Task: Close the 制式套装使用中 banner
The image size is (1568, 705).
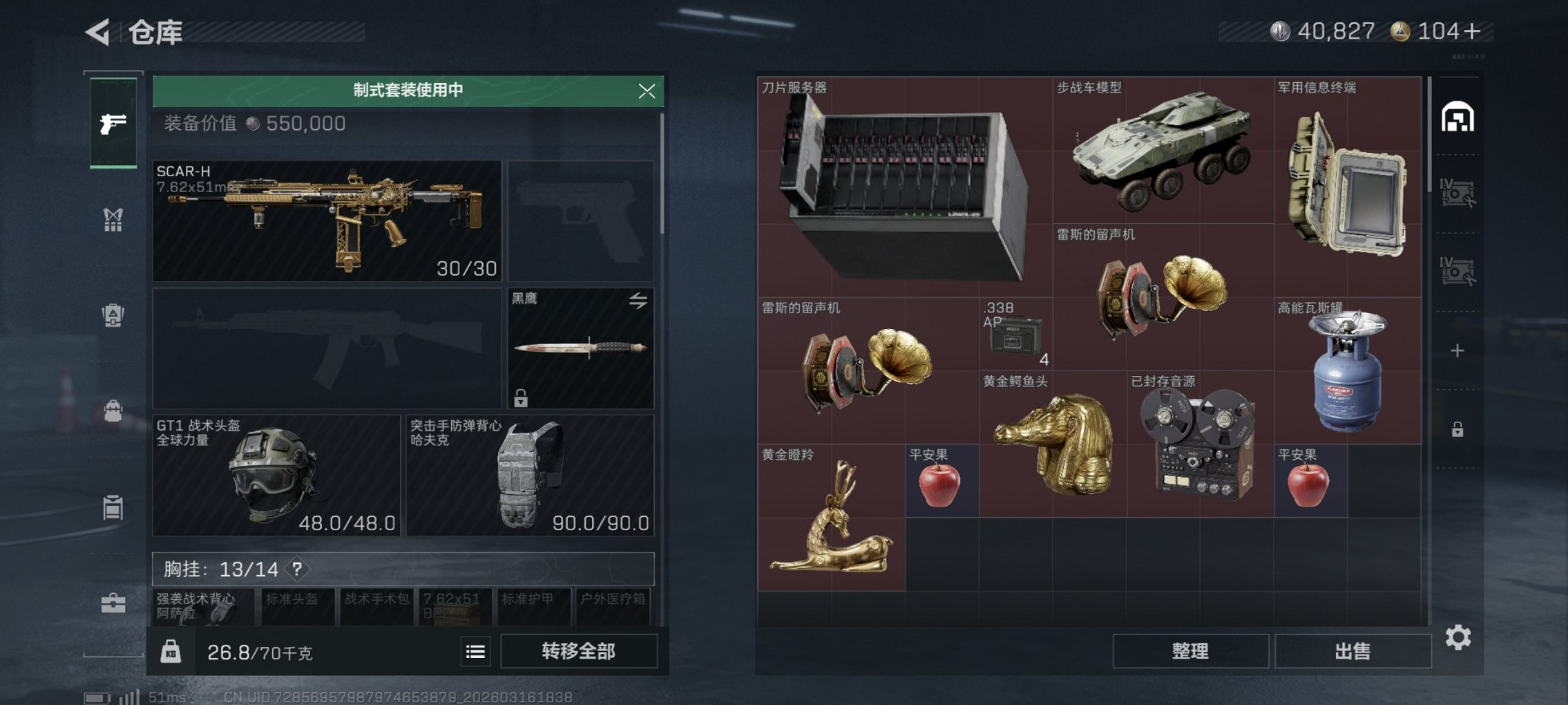Action: tap(647, 91)
